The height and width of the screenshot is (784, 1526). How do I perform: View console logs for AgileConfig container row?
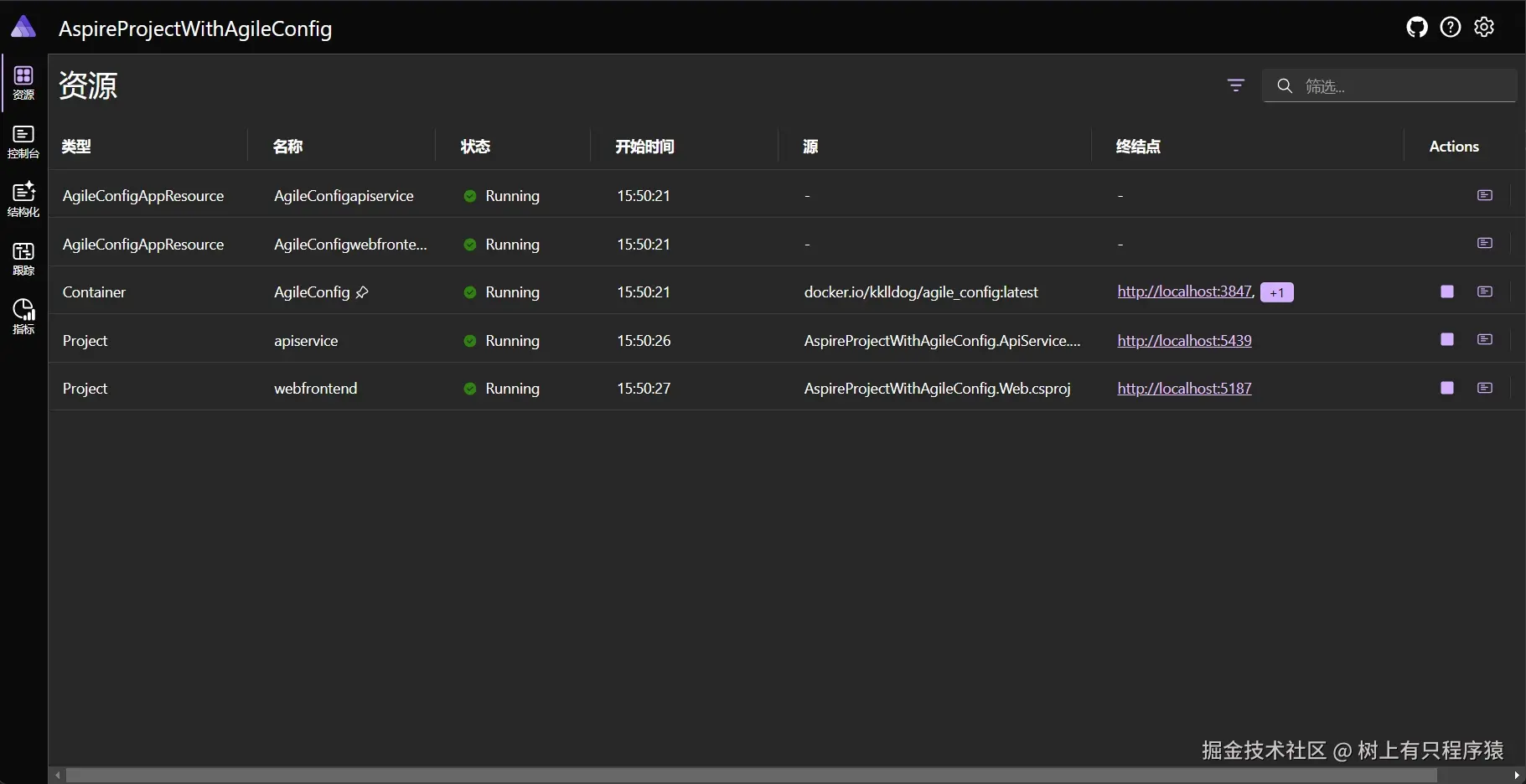click(1485, 291)
